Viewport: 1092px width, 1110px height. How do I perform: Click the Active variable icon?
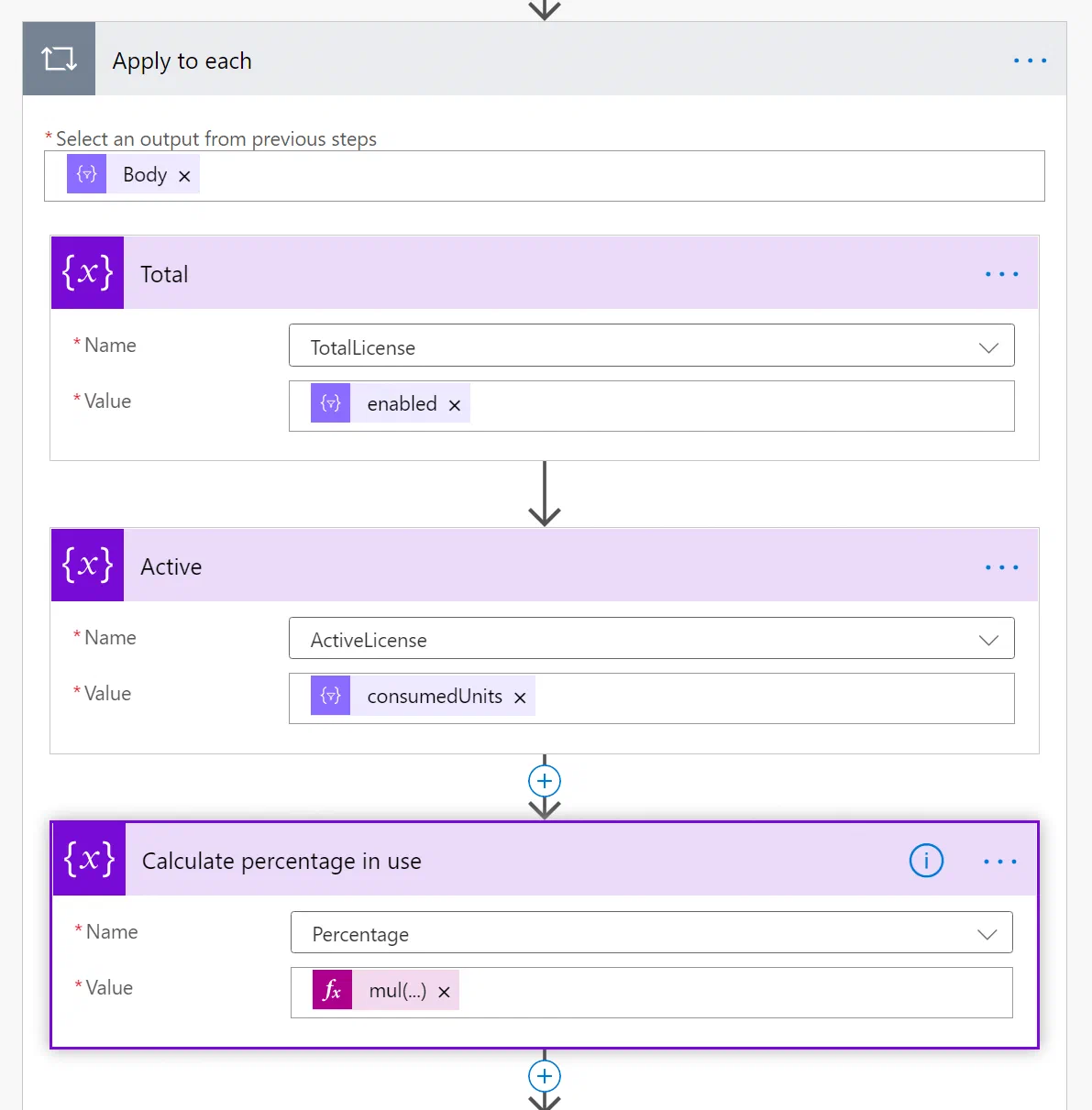pos(87,565)
